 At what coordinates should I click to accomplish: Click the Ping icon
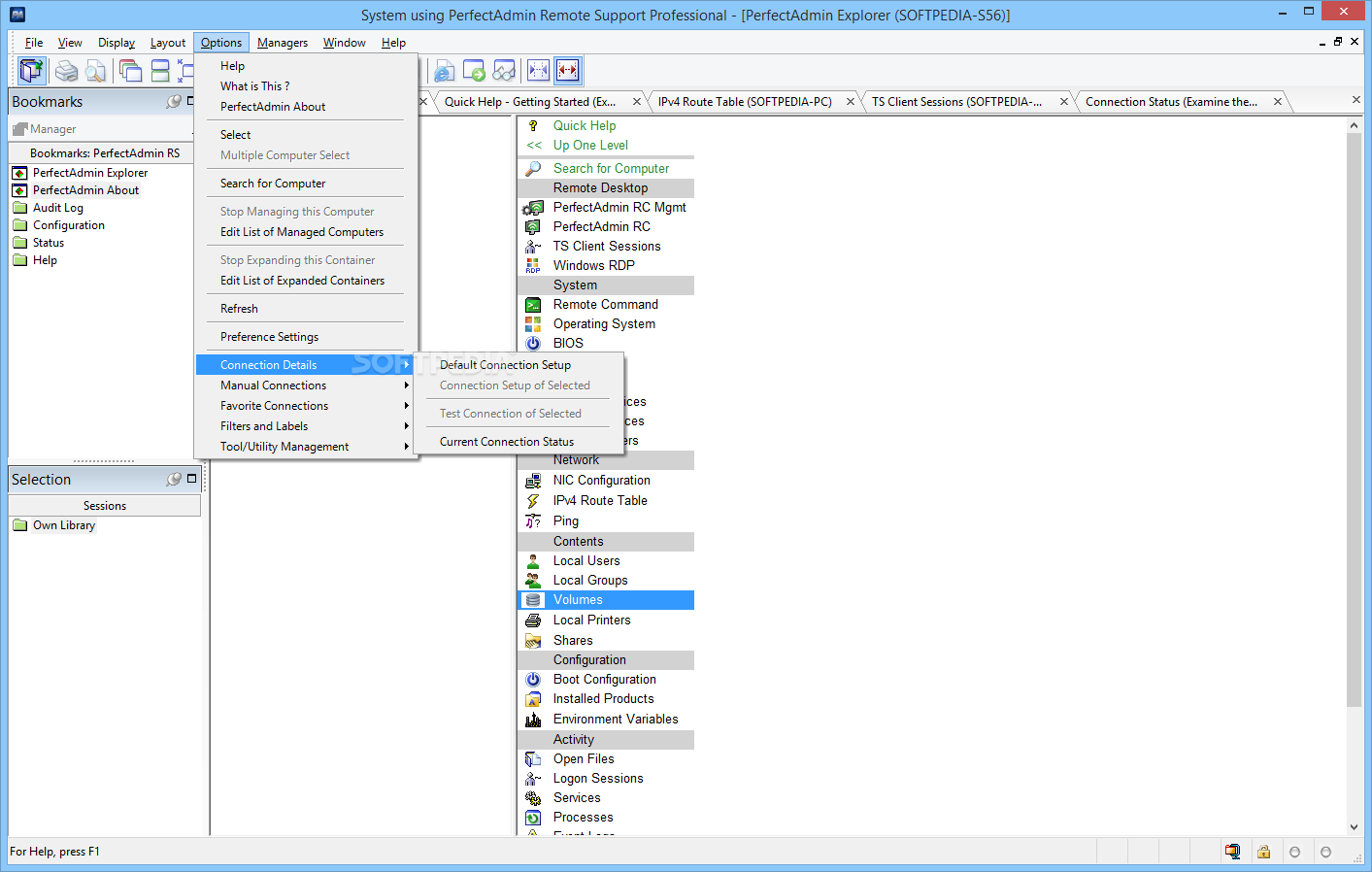click(x=533, y=521)
